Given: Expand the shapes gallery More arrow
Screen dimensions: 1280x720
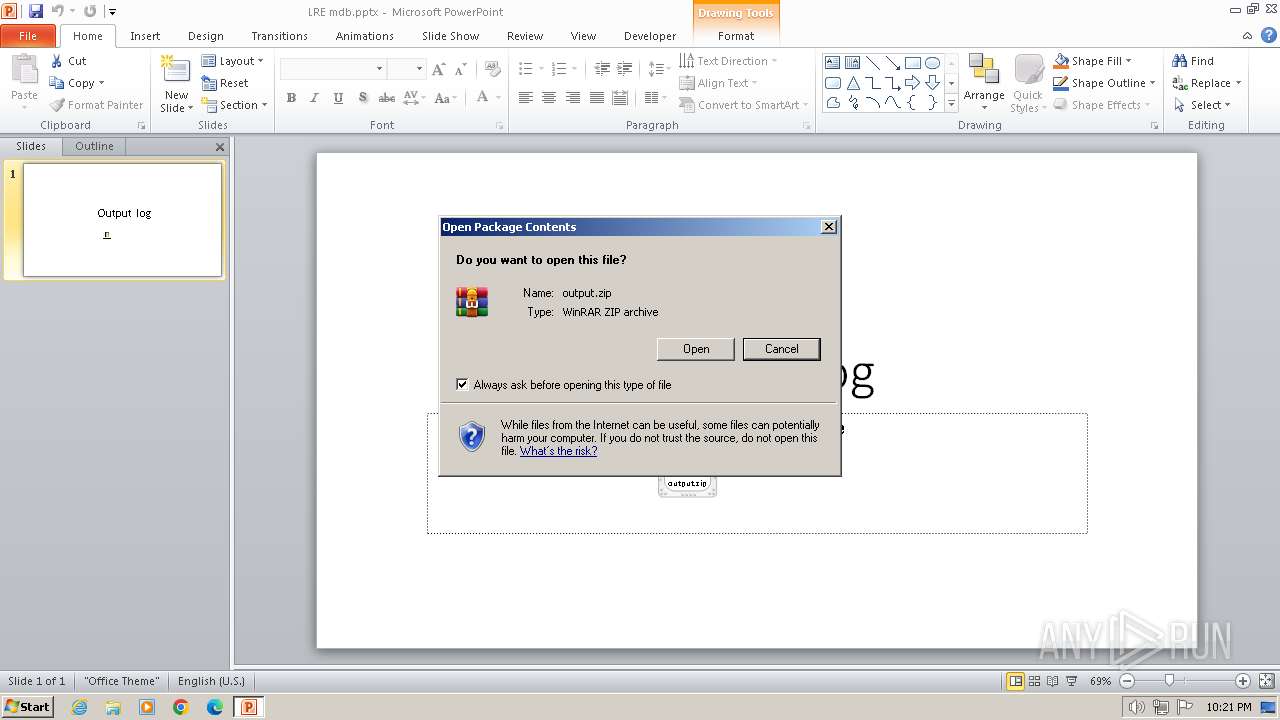Looking at the screenshot, I should [x=951, y=103].
